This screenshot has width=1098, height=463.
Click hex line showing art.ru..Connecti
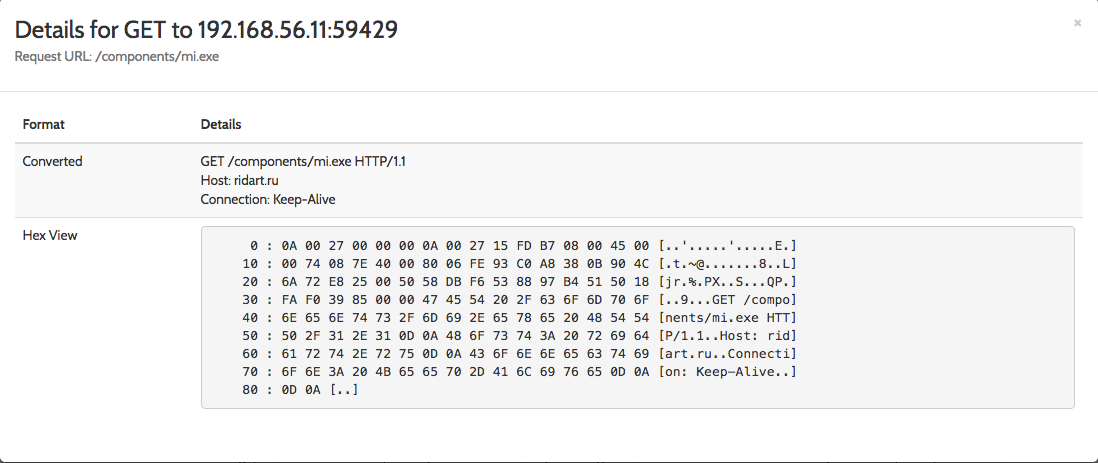(520, 354)
